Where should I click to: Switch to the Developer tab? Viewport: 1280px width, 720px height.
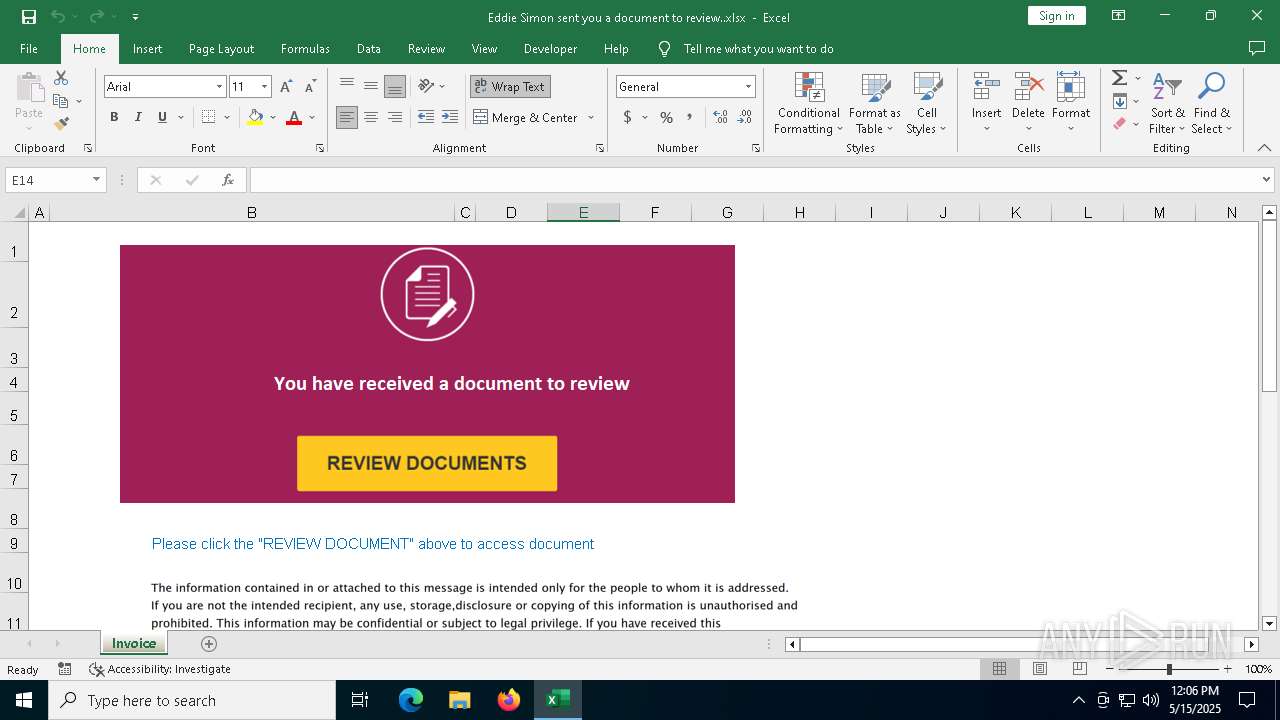click(550, 49)
